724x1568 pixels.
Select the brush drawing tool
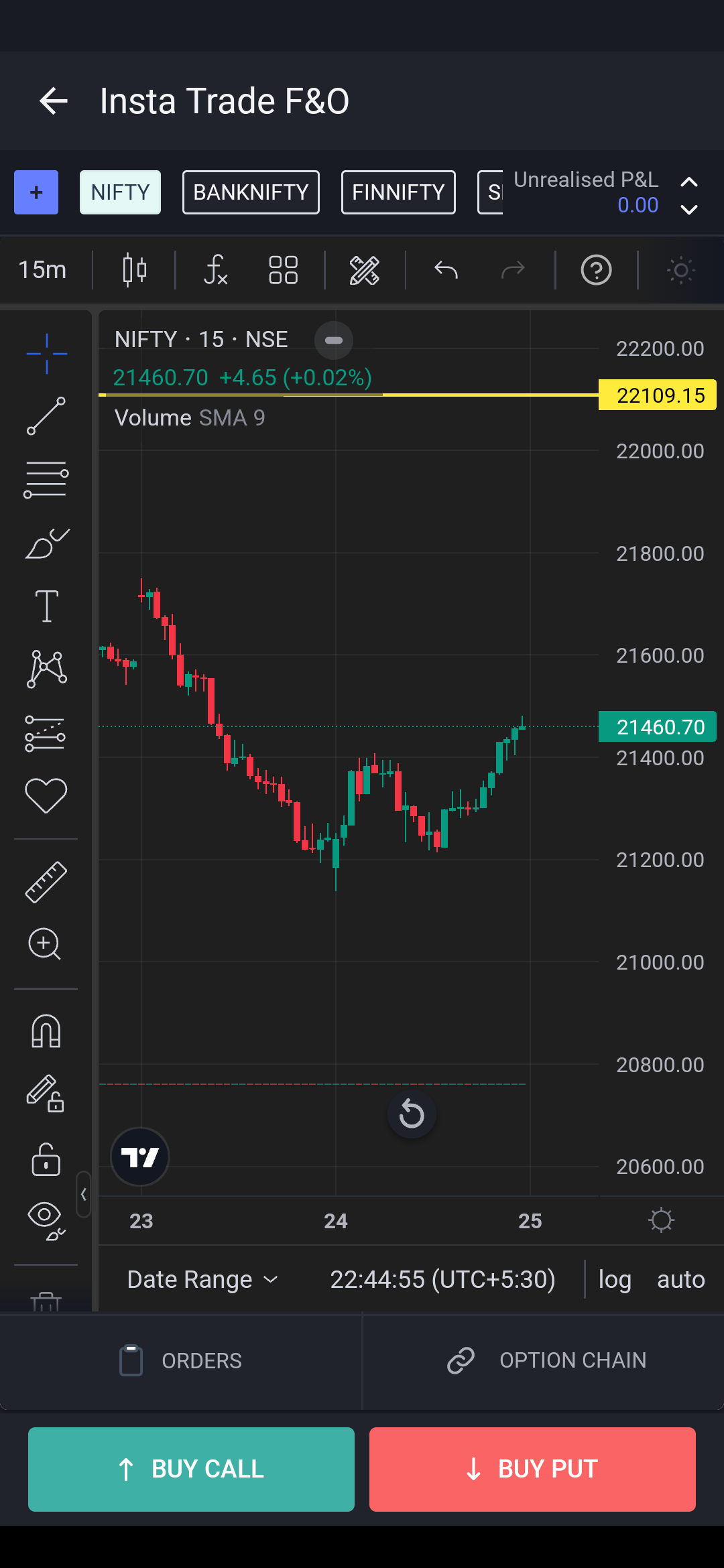46,543
